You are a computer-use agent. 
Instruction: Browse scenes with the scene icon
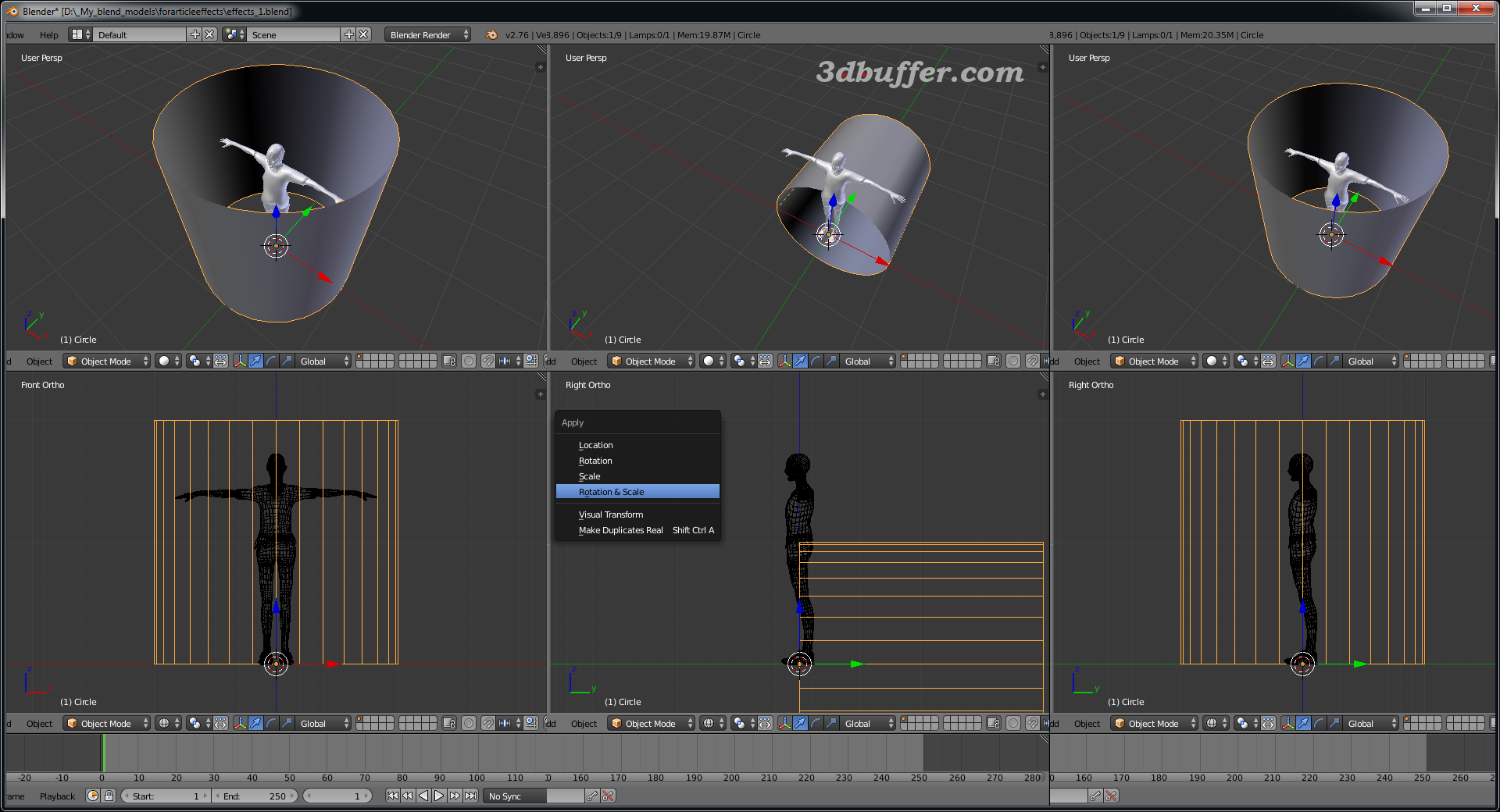tap(234, 35)
